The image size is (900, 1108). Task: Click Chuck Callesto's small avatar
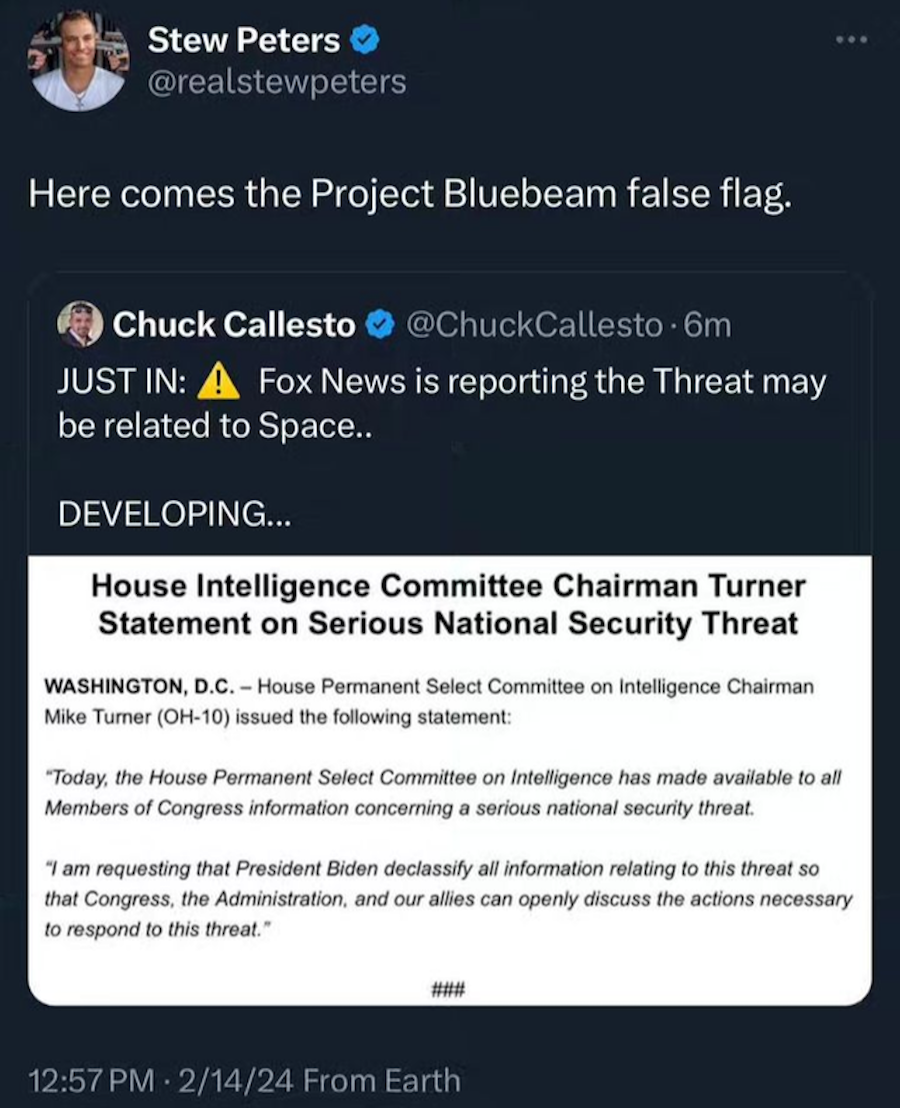(x=80, y=324)
